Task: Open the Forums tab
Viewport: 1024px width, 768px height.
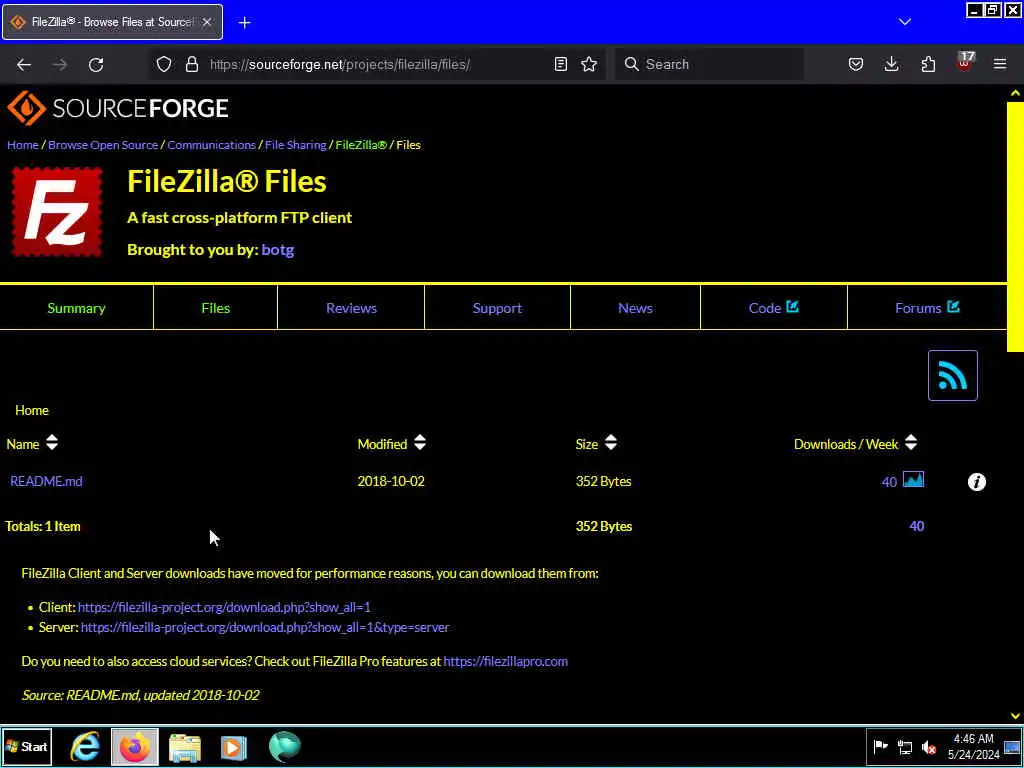Action: point(927,308)
